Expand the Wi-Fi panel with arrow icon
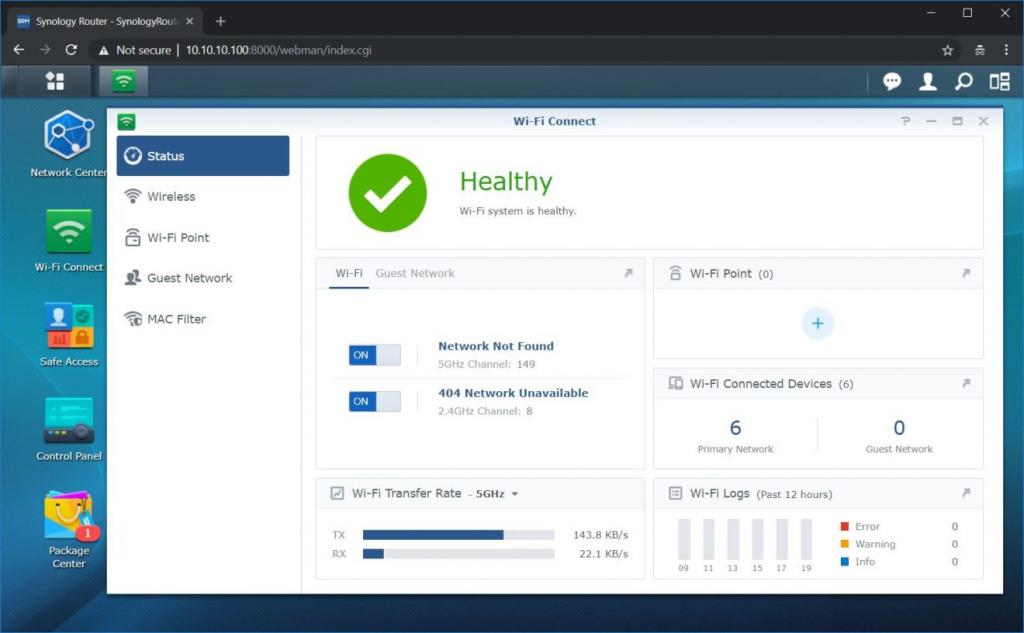This screenshot has height=633, width=1024. pos(628,273)
